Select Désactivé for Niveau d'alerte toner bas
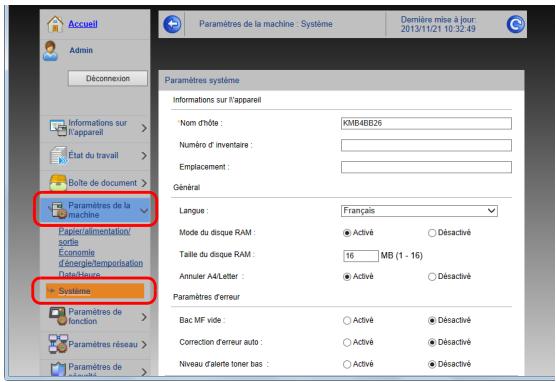Image resolution: width=556 pixels, height=382 pixels. (432, 364)
